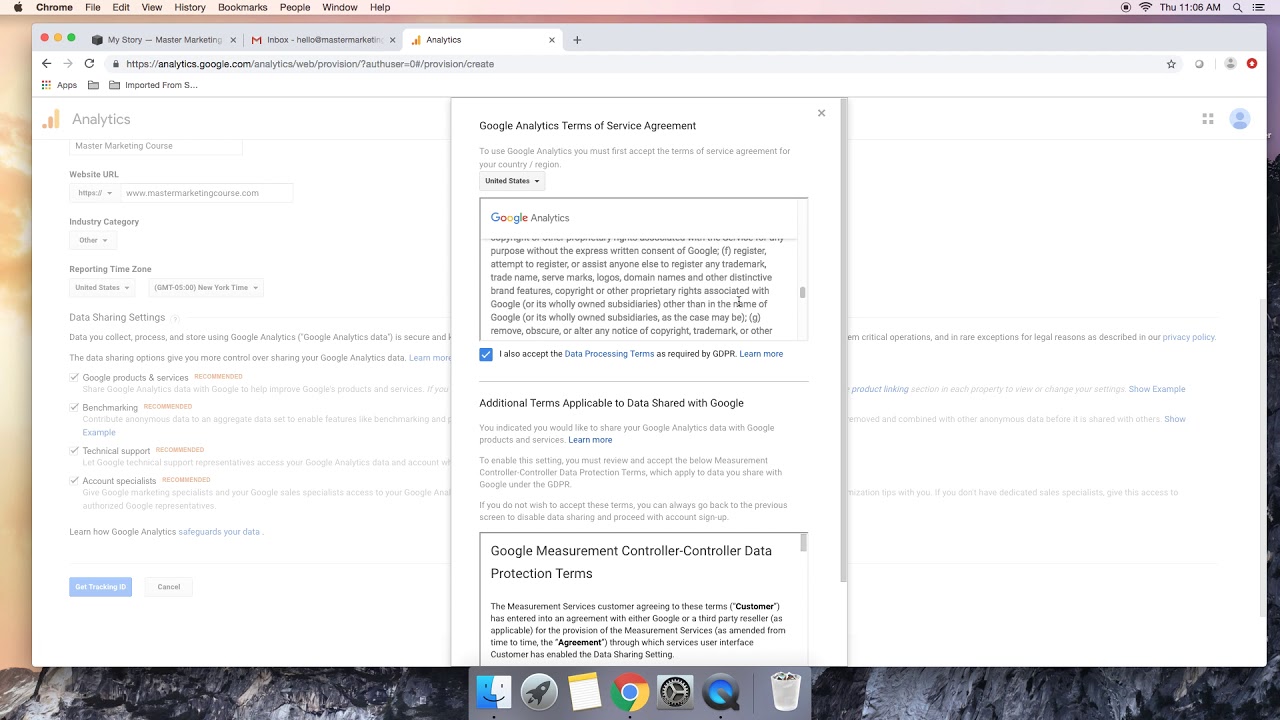Open the Bookmarks menu
Screen dimensions: 1280x720
243,7
